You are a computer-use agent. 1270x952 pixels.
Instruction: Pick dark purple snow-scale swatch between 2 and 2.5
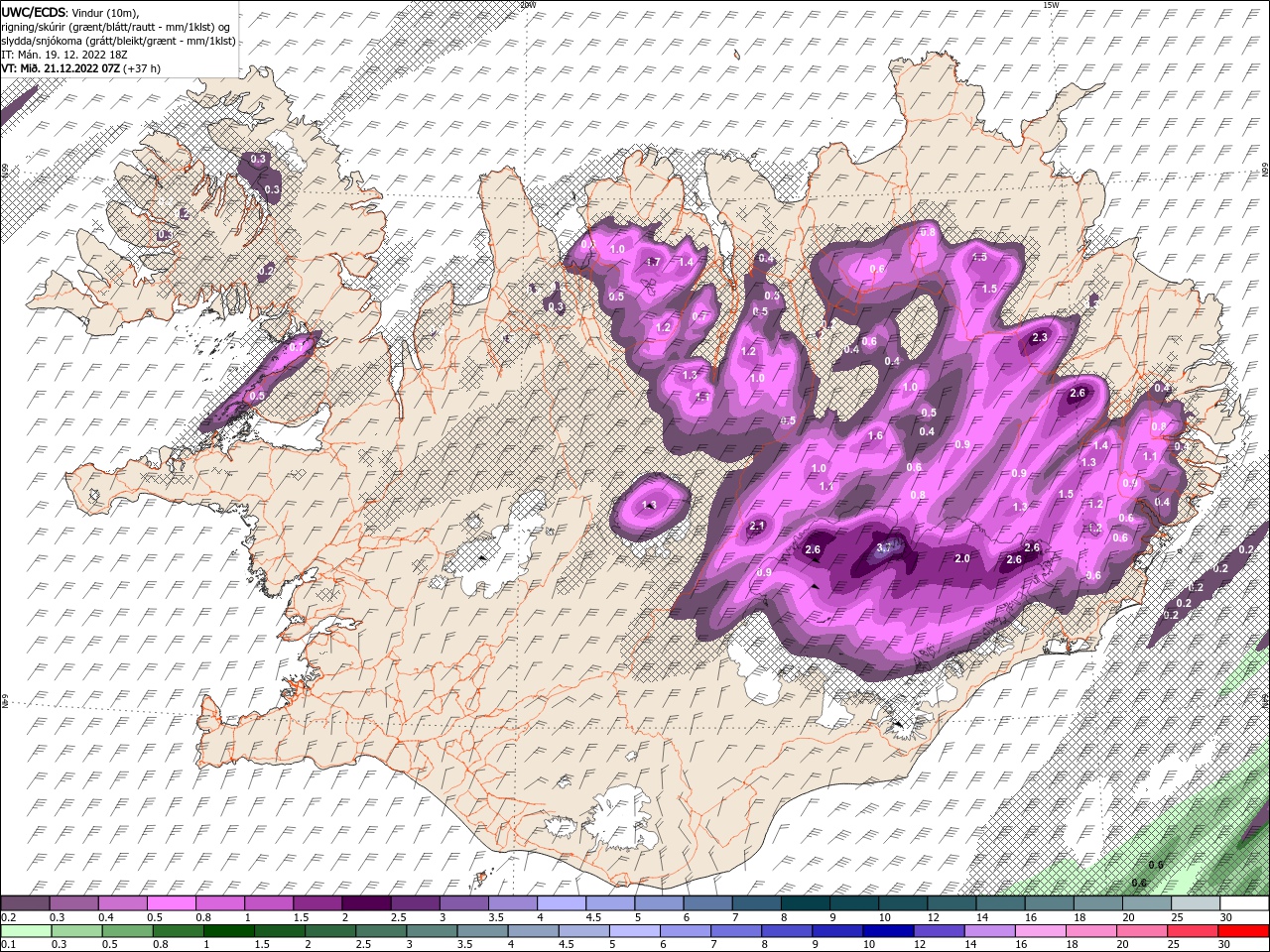(x=365, y=903)
